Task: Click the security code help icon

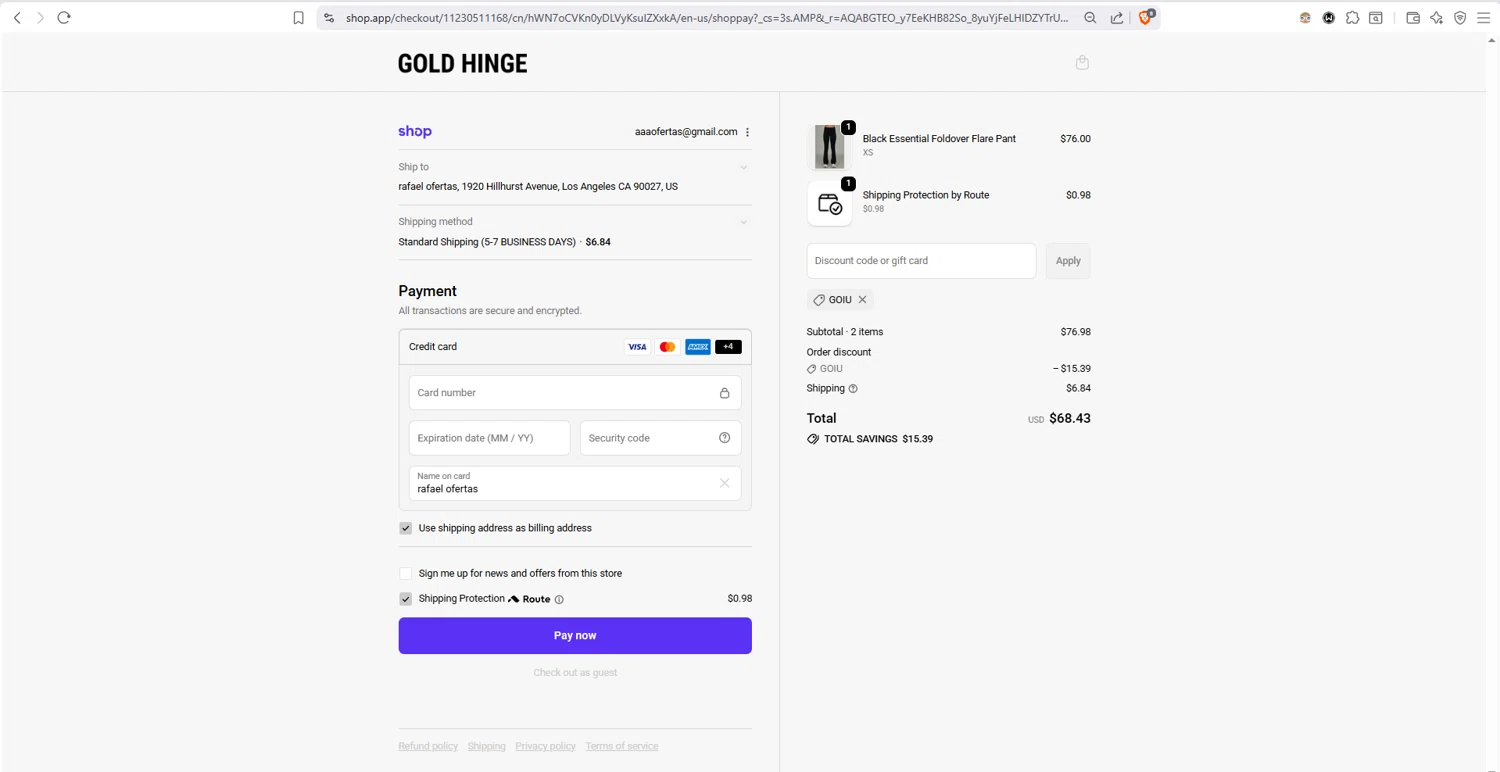Action: (x=724, y=438)
